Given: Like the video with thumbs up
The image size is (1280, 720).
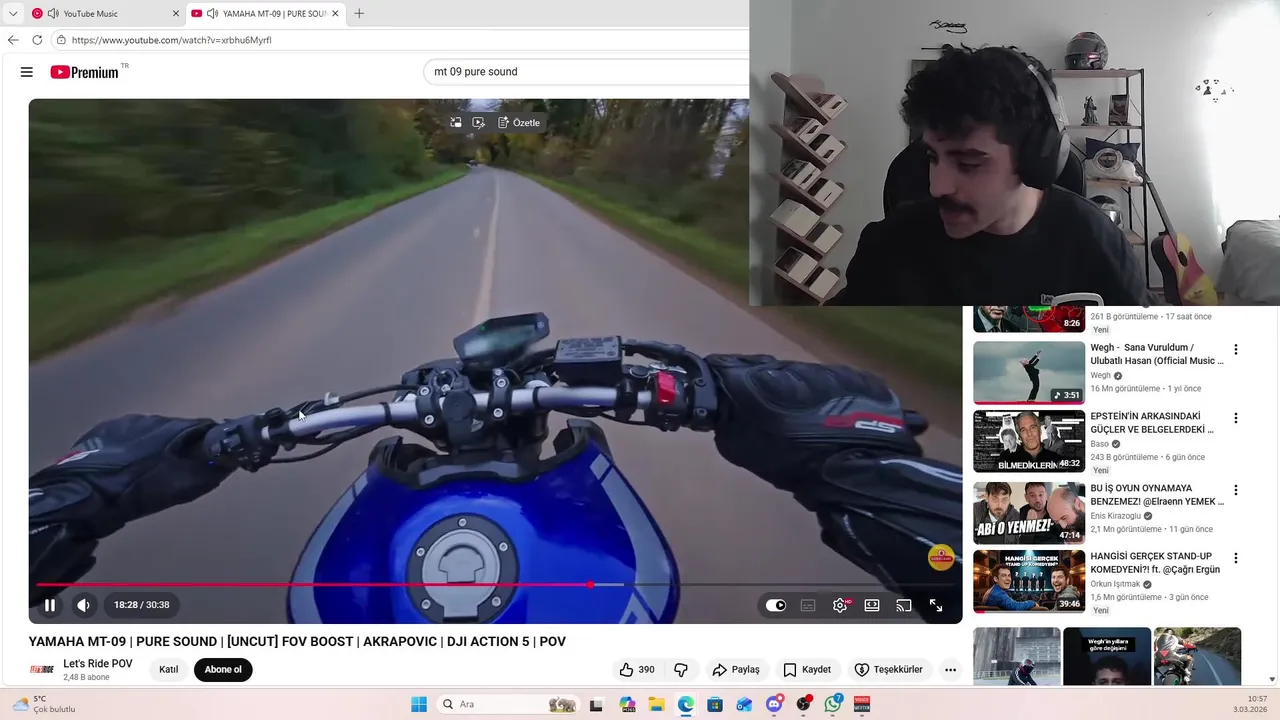Looking at the screenshot, I should [x=636, y=670].
